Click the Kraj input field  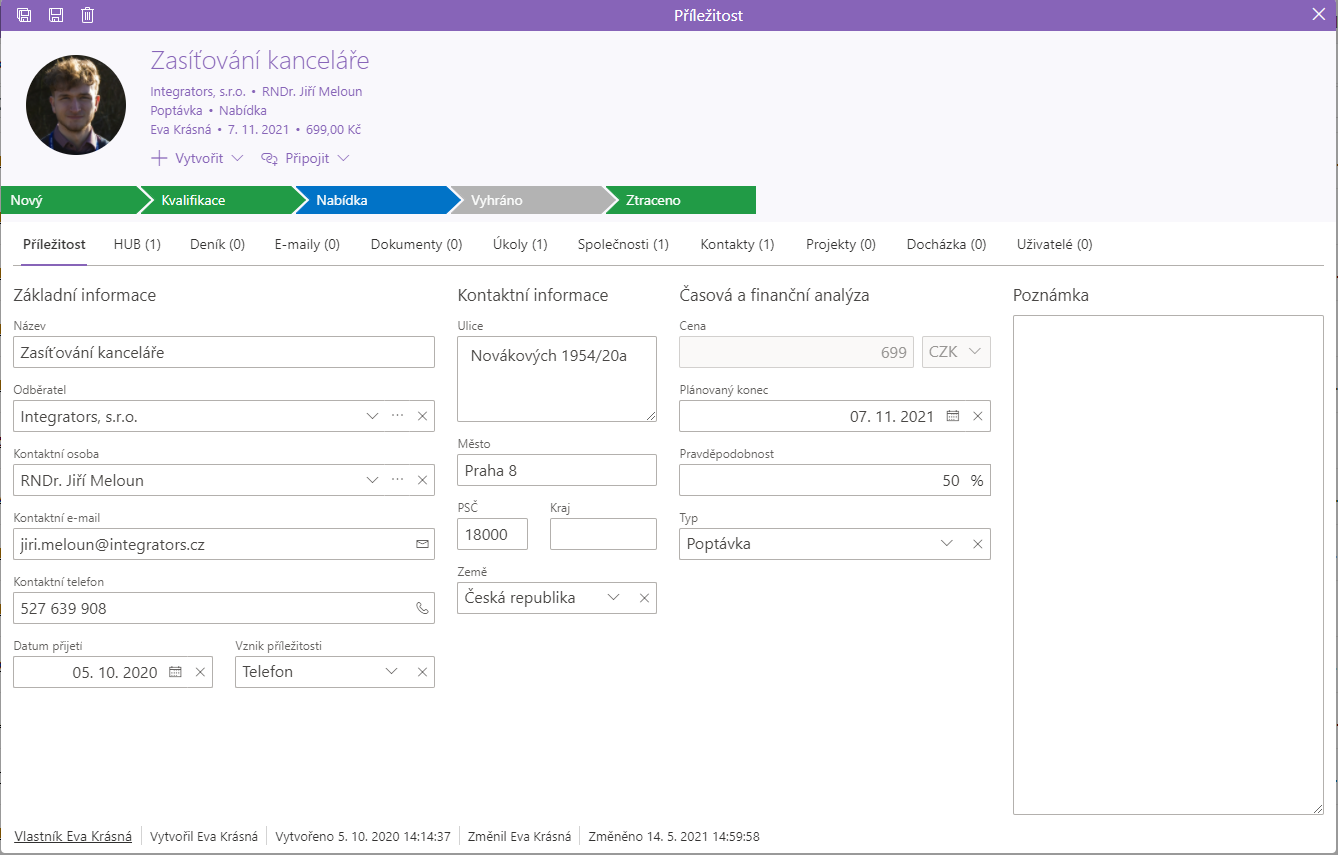pos(603,534)
